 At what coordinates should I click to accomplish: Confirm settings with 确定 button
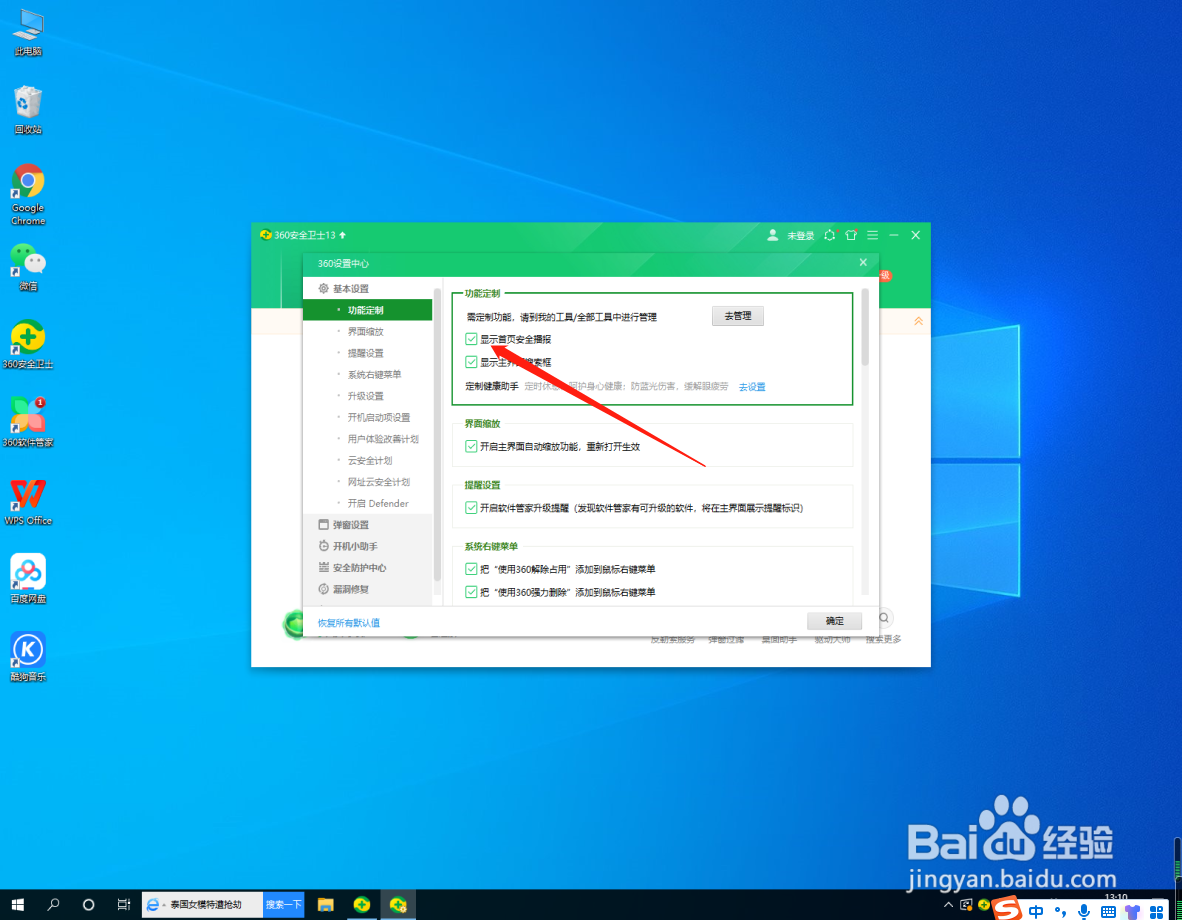pos(834,621)
